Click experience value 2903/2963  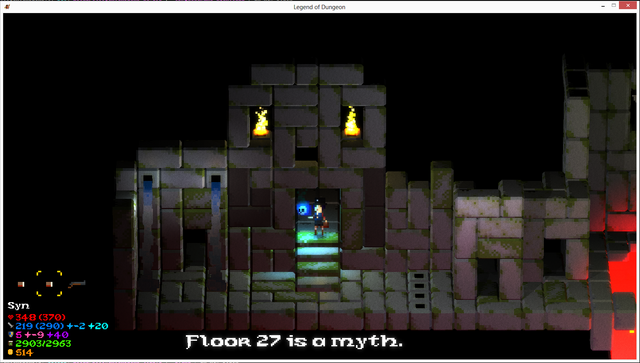point(43,343)
